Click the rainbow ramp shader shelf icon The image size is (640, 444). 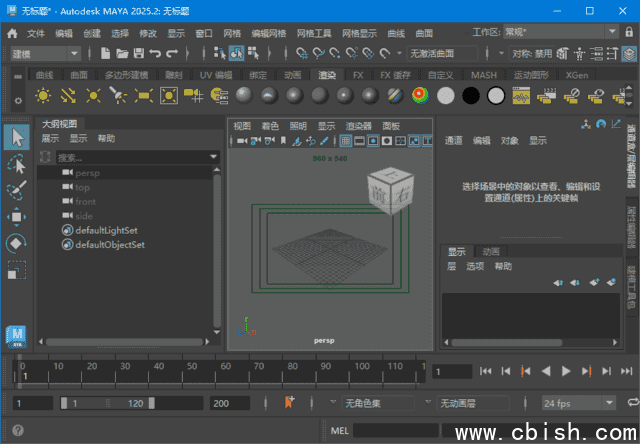click(420, 95)
